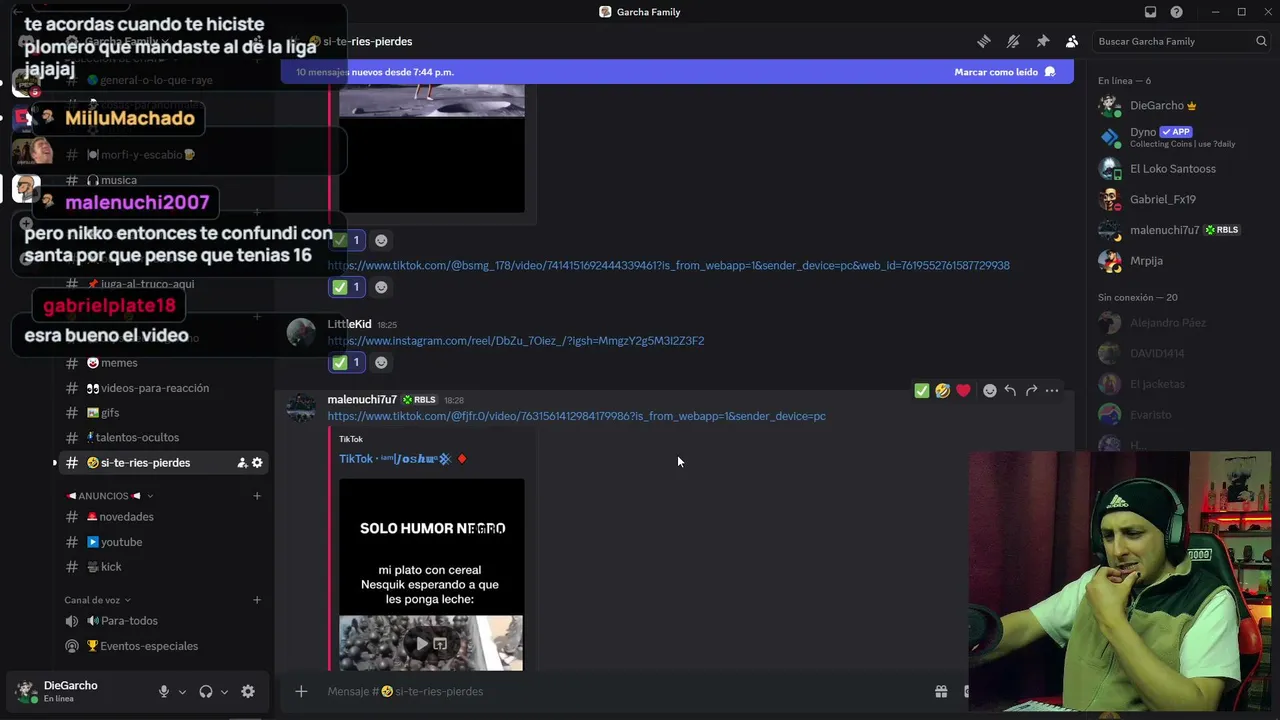1280x720 pixels.
Task: Open the Discord inbox icon
Action: coord(1150,12)
